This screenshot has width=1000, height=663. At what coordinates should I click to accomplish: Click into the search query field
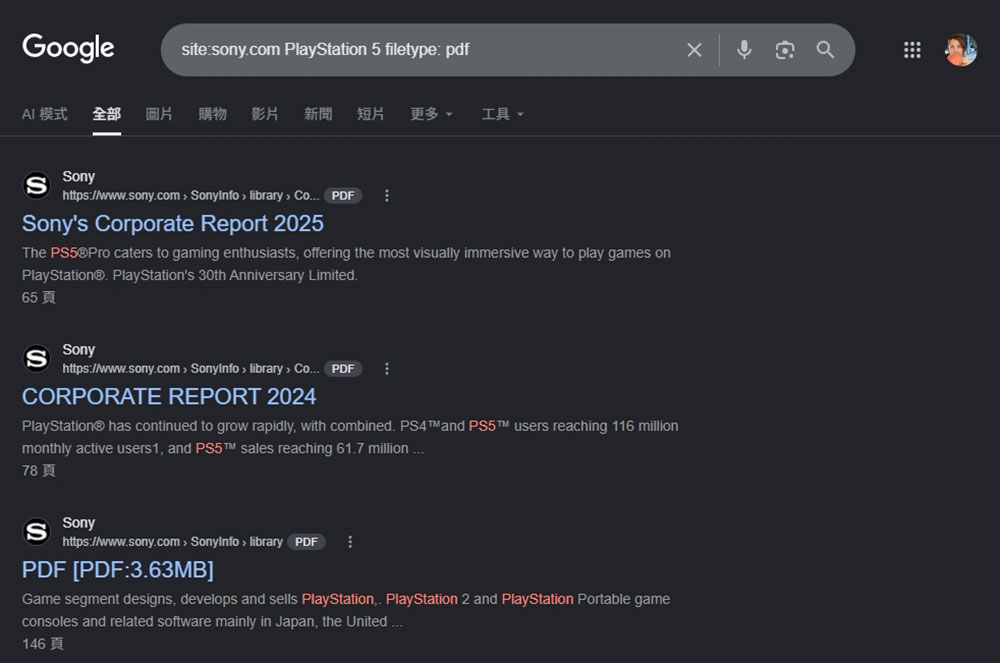(x=421, y=50)
